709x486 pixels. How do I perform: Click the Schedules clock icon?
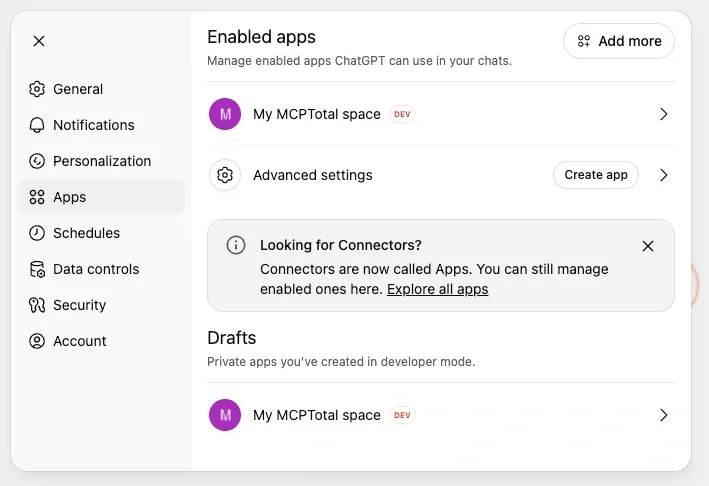tap(37, 233)
